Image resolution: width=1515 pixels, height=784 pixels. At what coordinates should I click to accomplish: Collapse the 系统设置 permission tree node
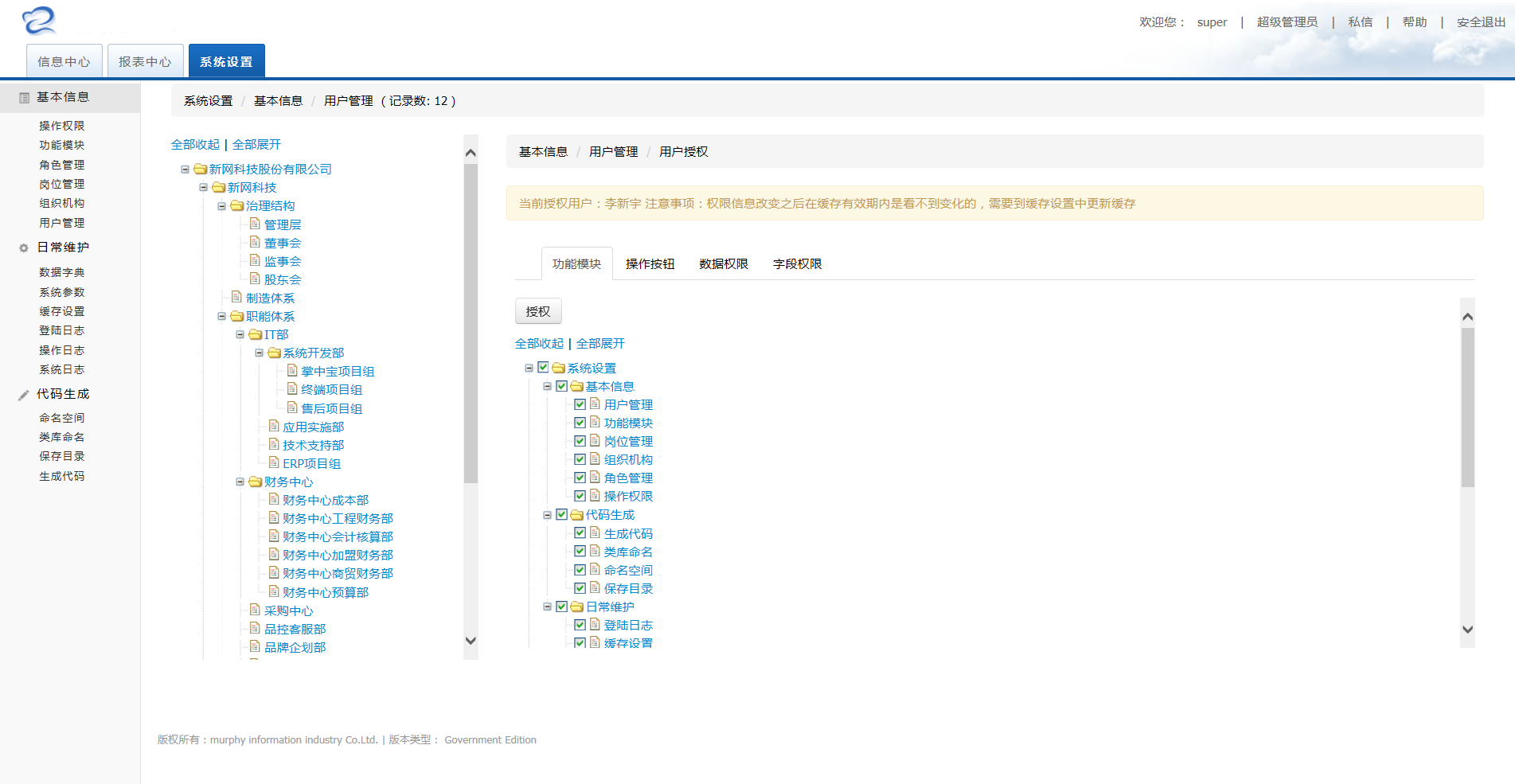(529, 368)
